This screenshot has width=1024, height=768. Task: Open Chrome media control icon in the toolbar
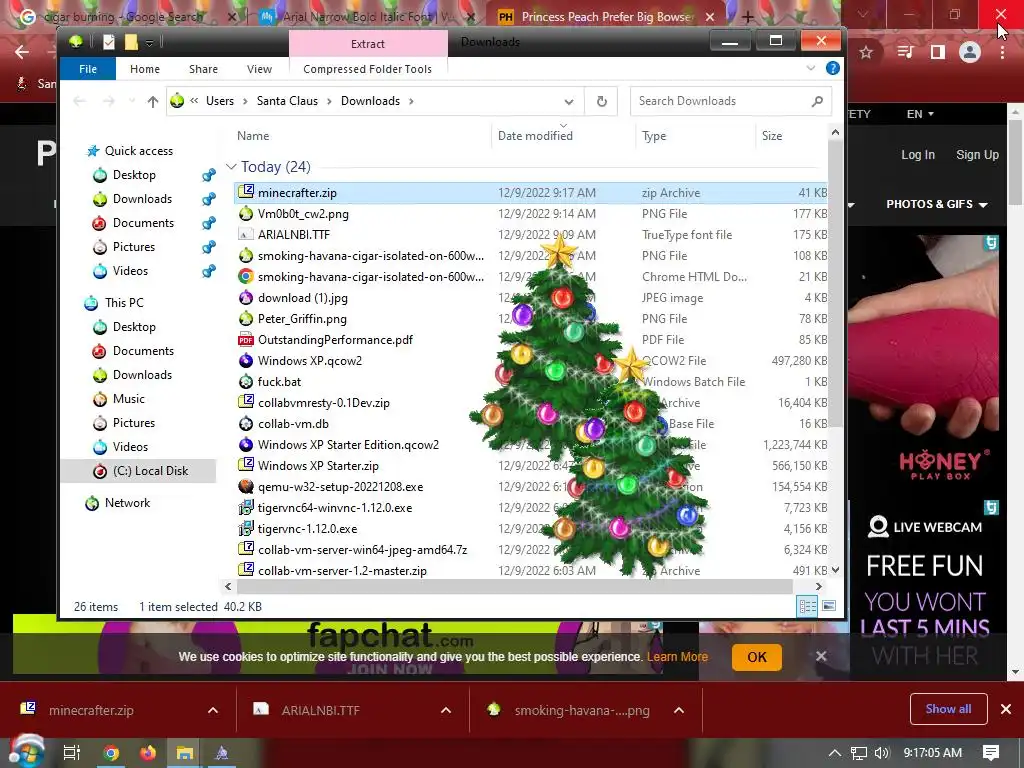(x=905, y=52)
